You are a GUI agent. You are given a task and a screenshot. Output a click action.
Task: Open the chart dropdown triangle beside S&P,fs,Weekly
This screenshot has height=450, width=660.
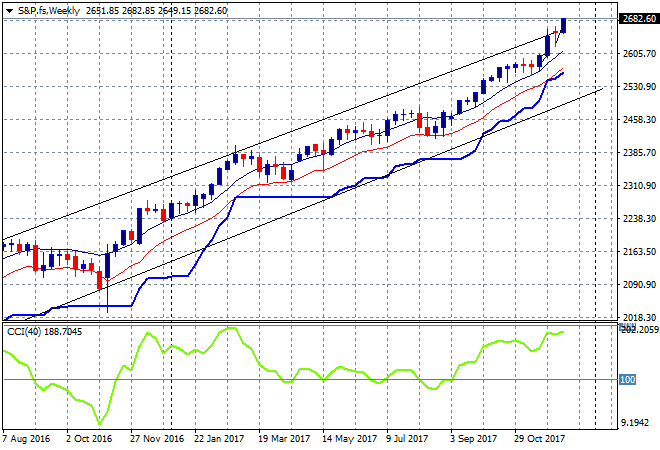[7, 10]
